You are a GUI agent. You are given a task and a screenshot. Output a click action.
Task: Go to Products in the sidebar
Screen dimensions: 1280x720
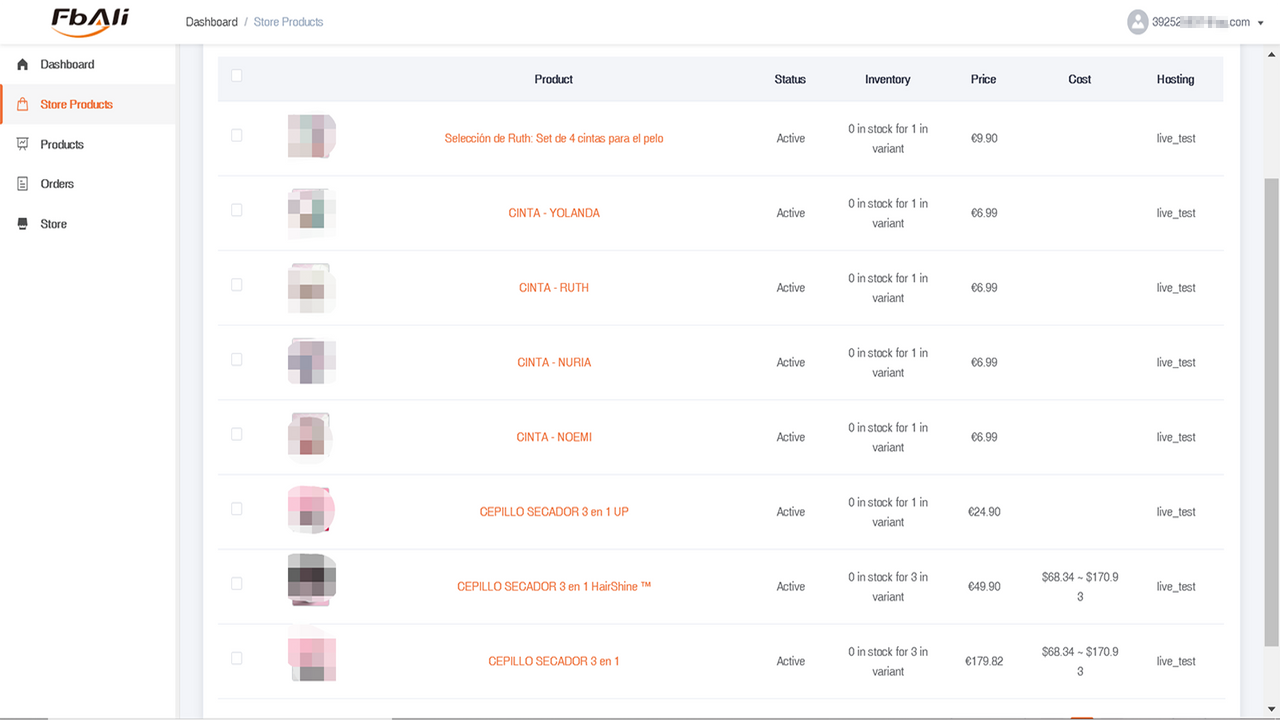coord(62,145)
